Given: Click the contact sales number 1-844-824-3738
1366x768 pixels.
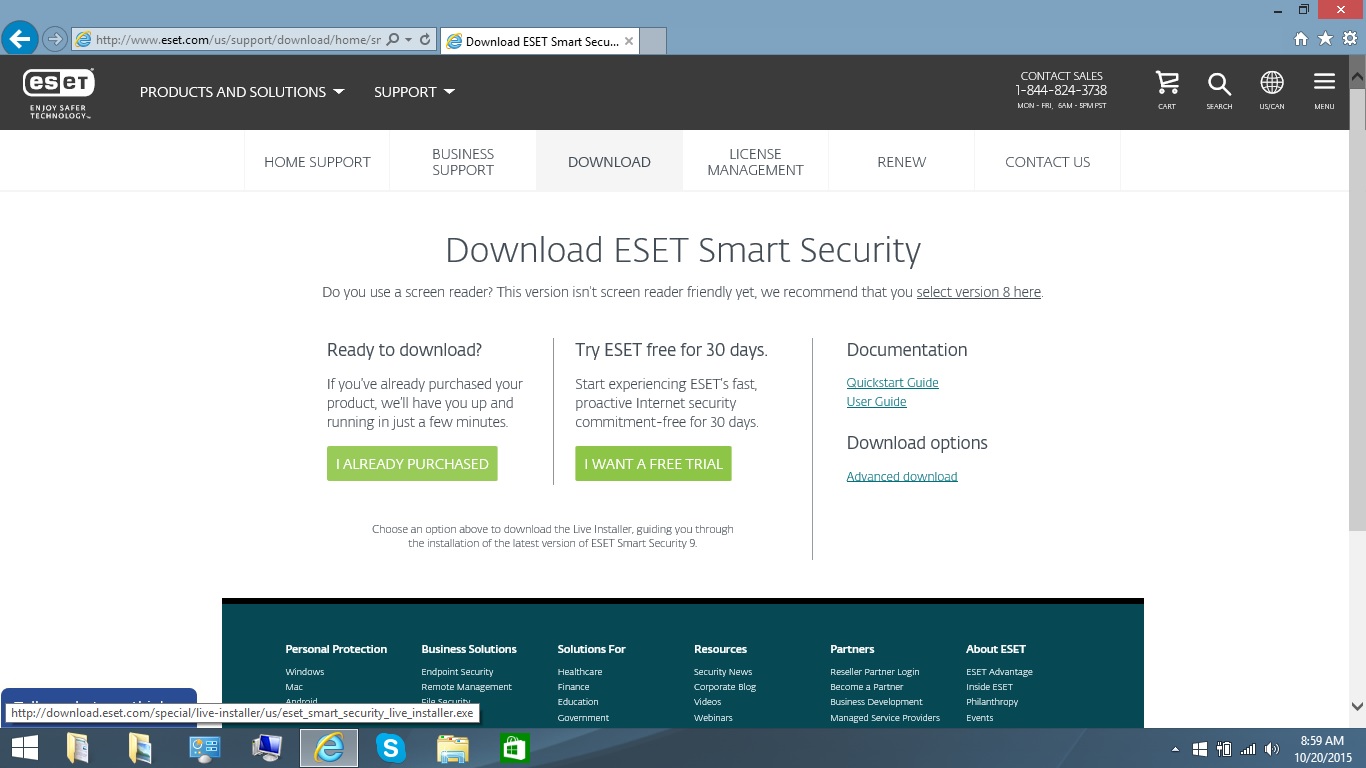Looking at the screenshot, I should [x=1061, y=90].
